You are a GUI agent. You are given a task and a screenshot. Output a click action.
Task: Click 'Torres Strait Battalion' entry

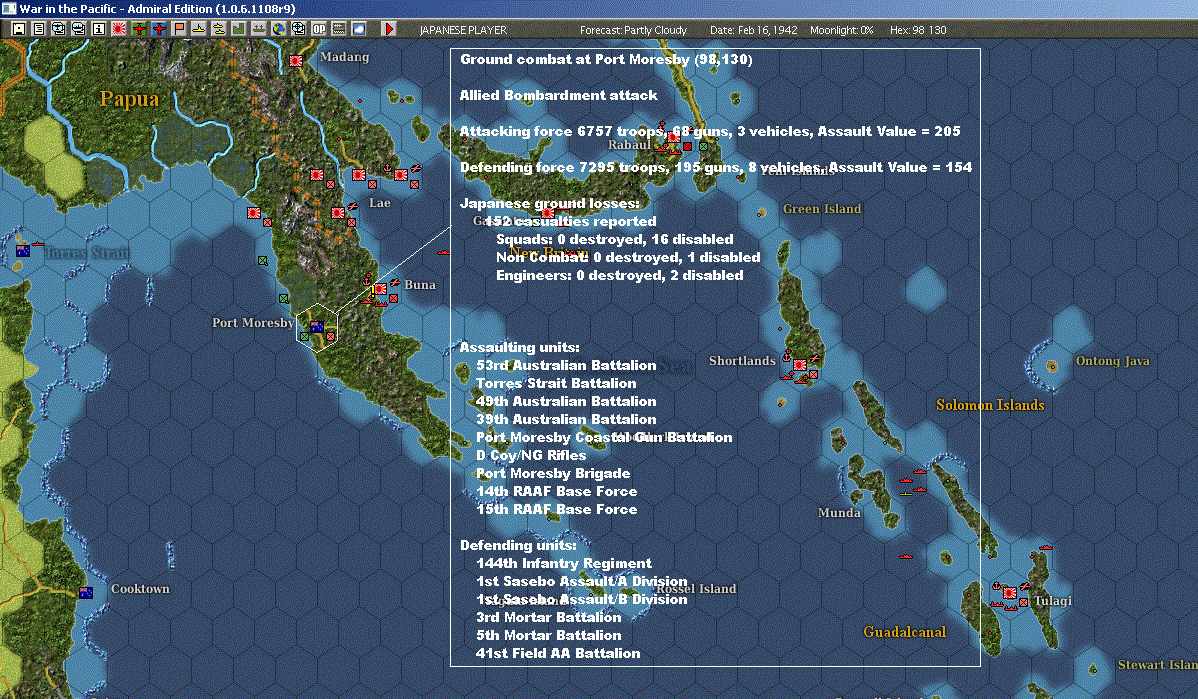(556, 383)
